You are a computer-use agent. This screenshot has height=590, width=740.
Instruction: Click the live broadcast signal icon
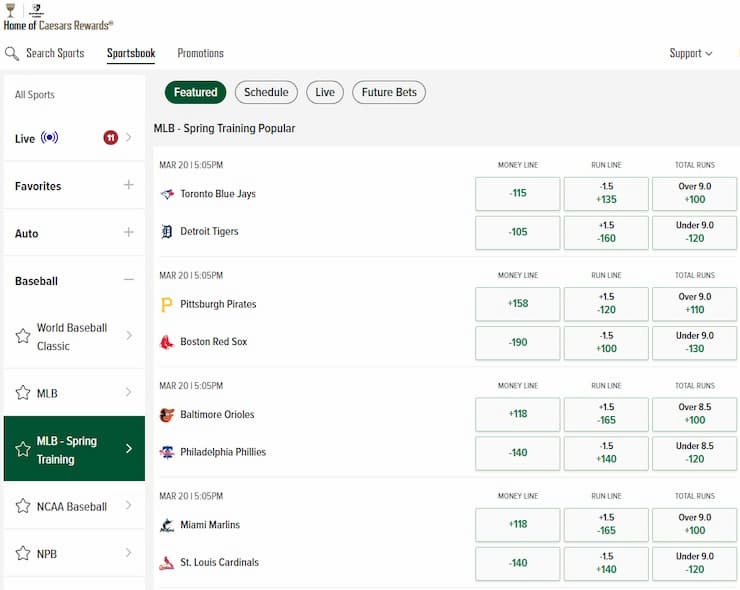[x=50, y=137]
